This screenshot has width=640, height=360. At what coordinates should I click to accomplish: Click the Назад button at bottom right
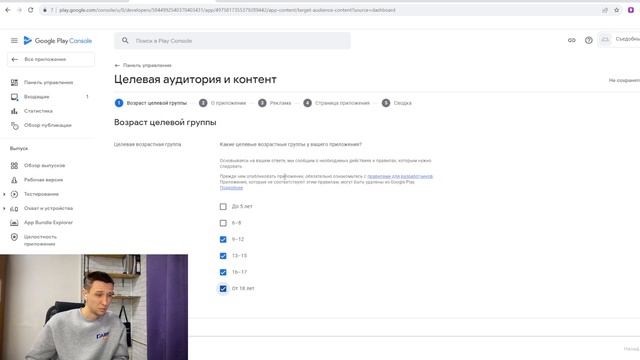pos(631,349)
